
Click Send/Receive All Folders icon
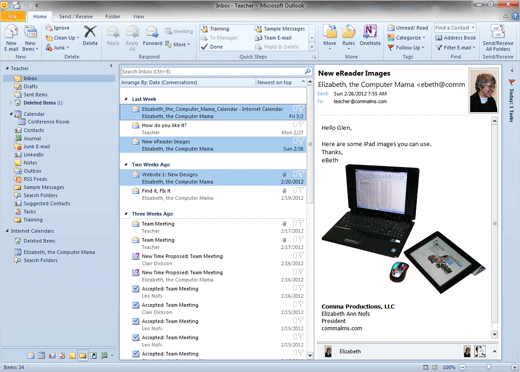498,38
